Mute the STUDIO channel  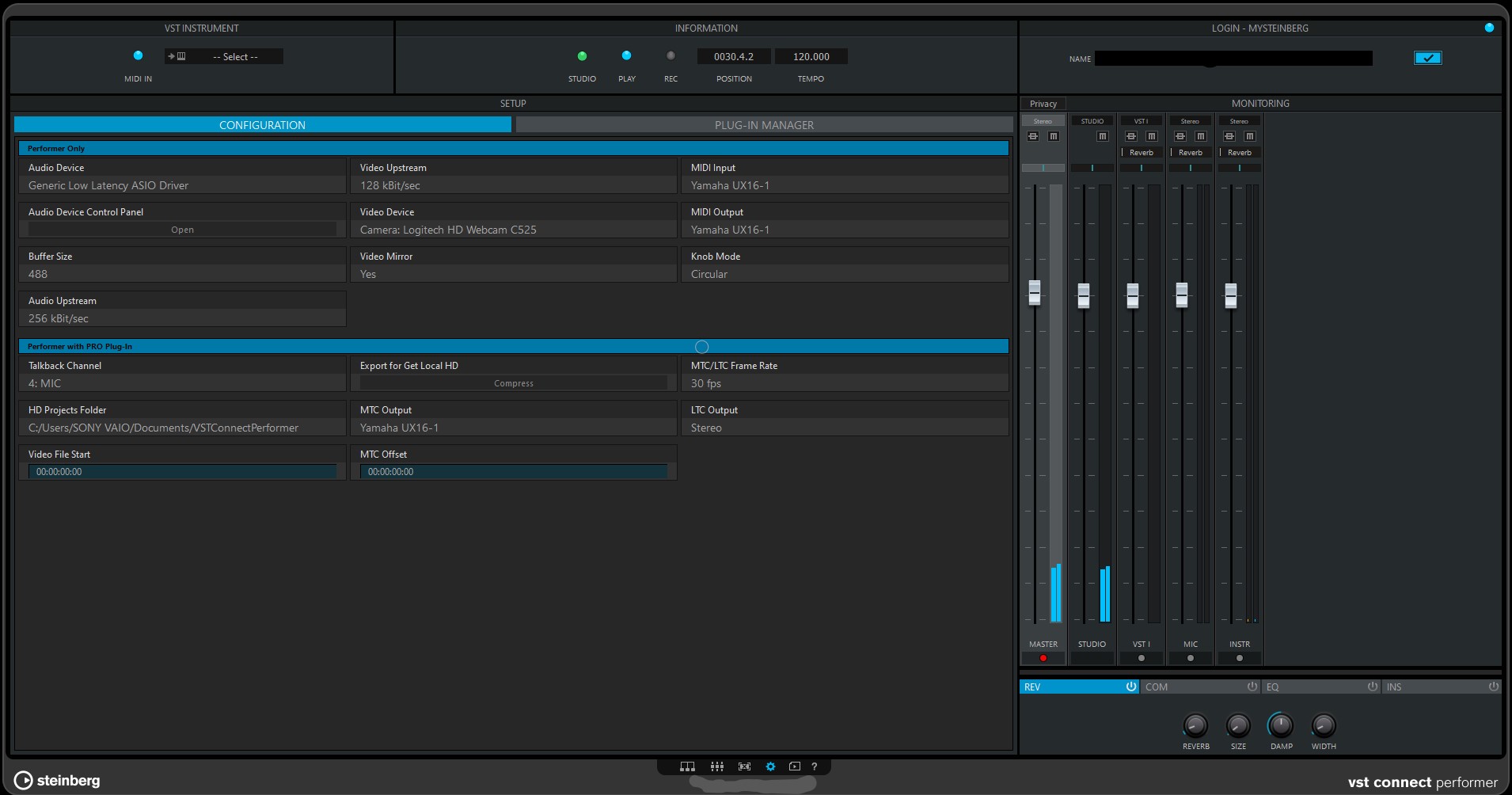coord(1103,136)
